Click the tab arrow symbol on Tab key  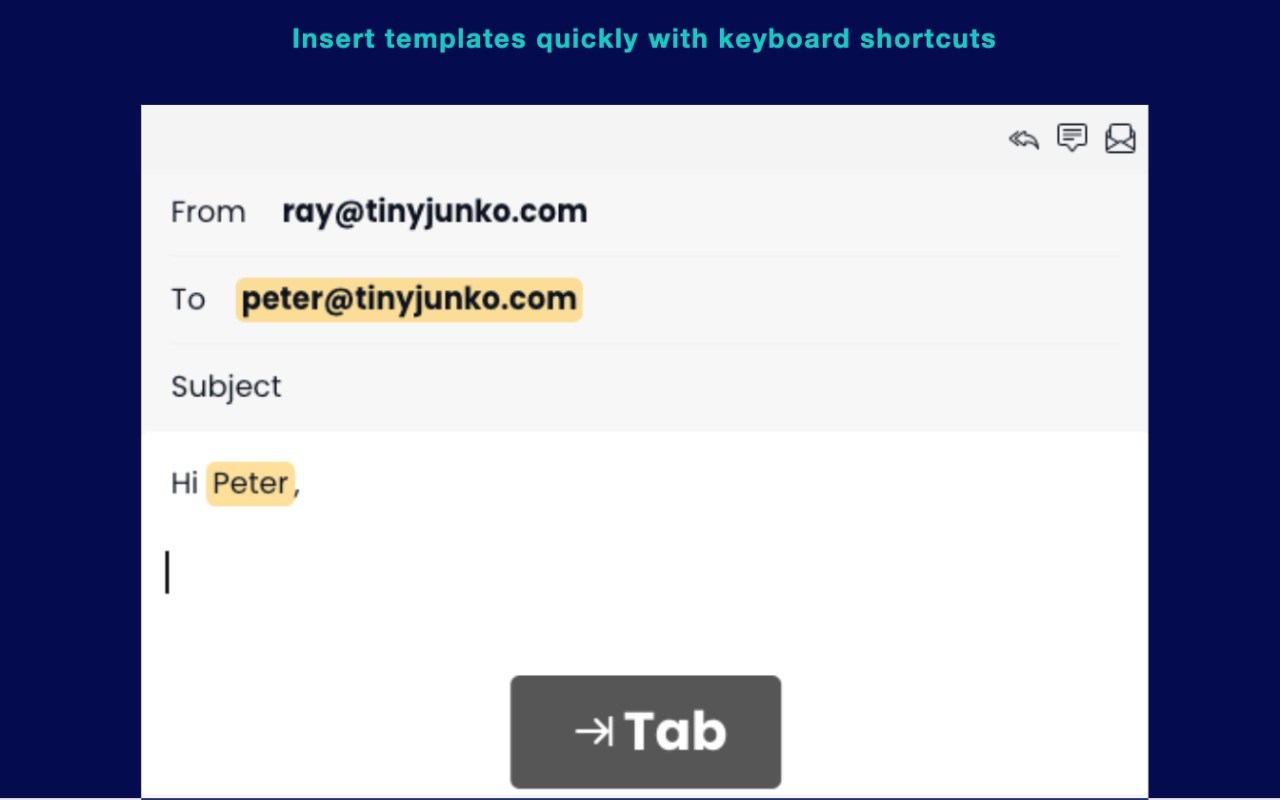pos(594,732)
